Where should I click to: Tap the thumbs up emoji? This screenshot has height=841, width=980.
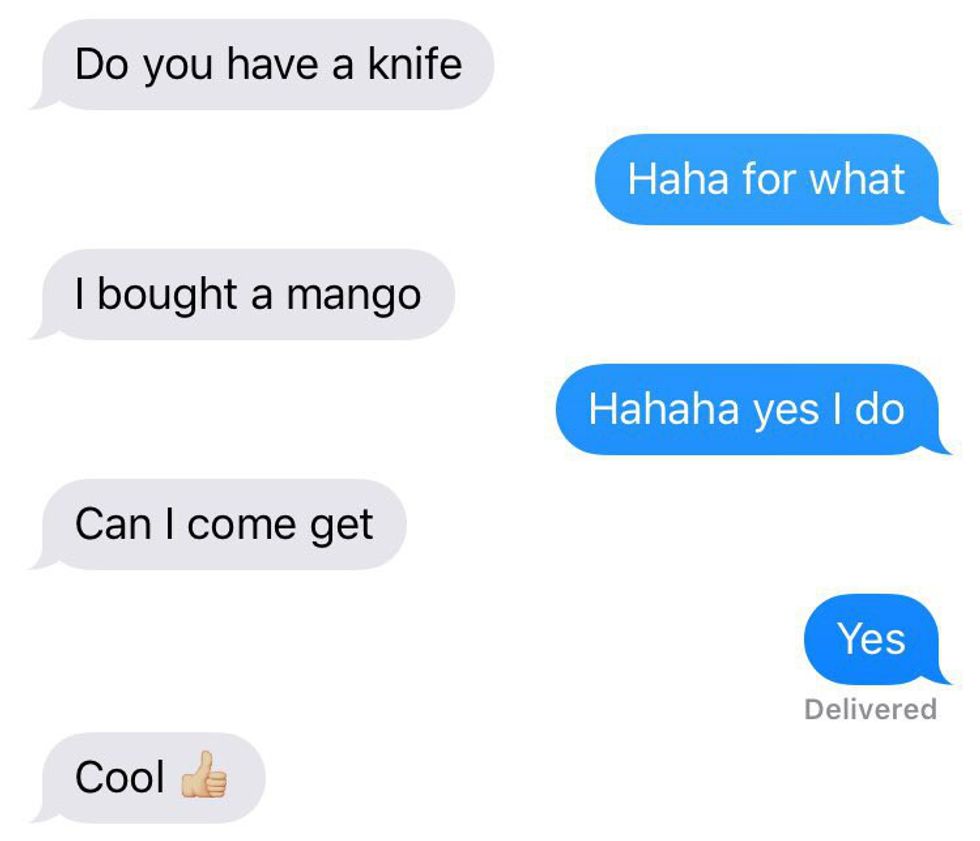pos(204,775)
